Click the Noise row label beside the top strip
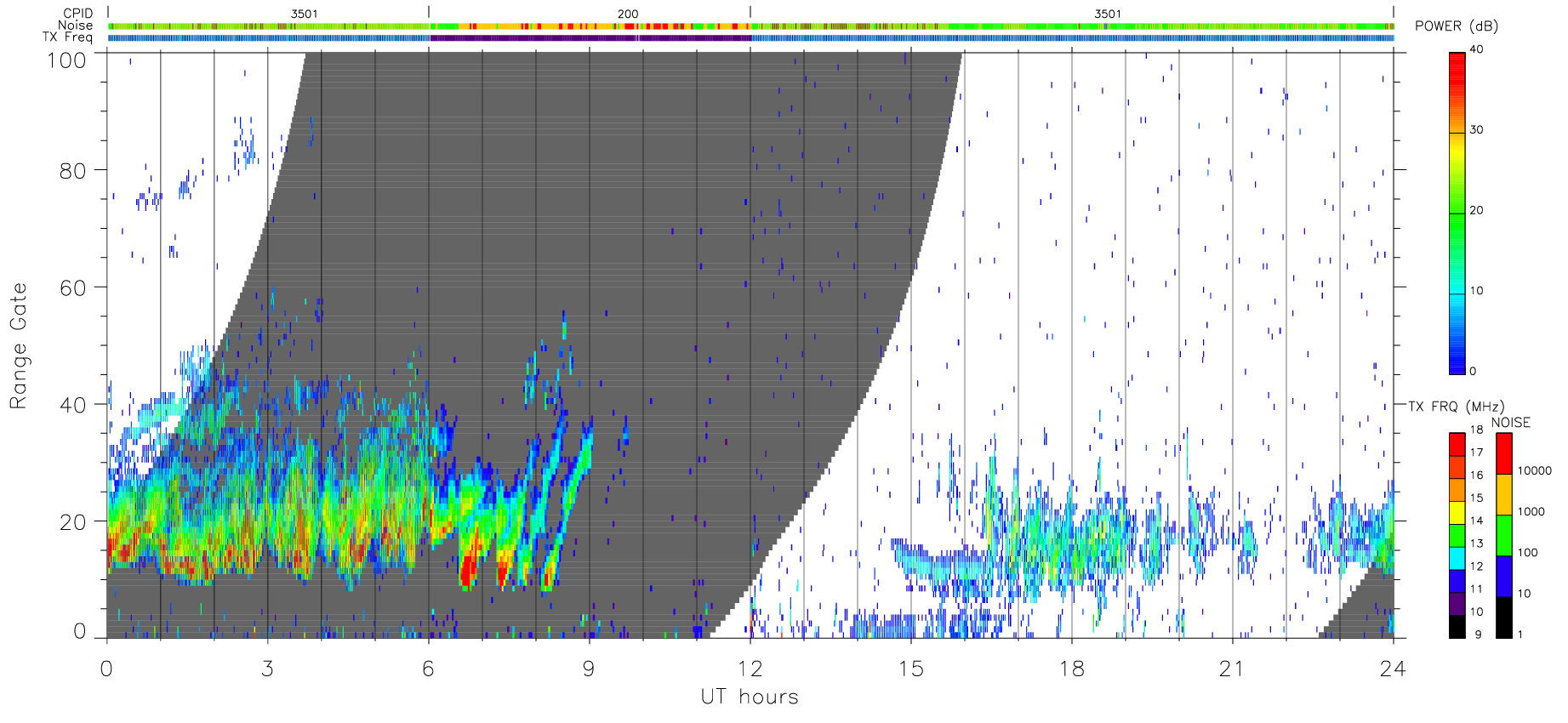Screen dimensions: 1568x723 pos(76,26)
